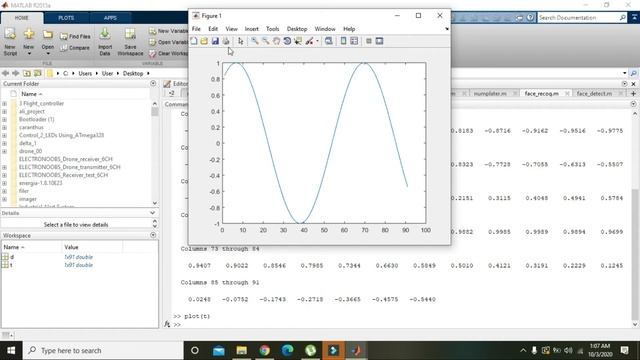
Task: Open the New dropdown in MATLAB ribbon
Action: pyautogui.click(x=29, y=42)
